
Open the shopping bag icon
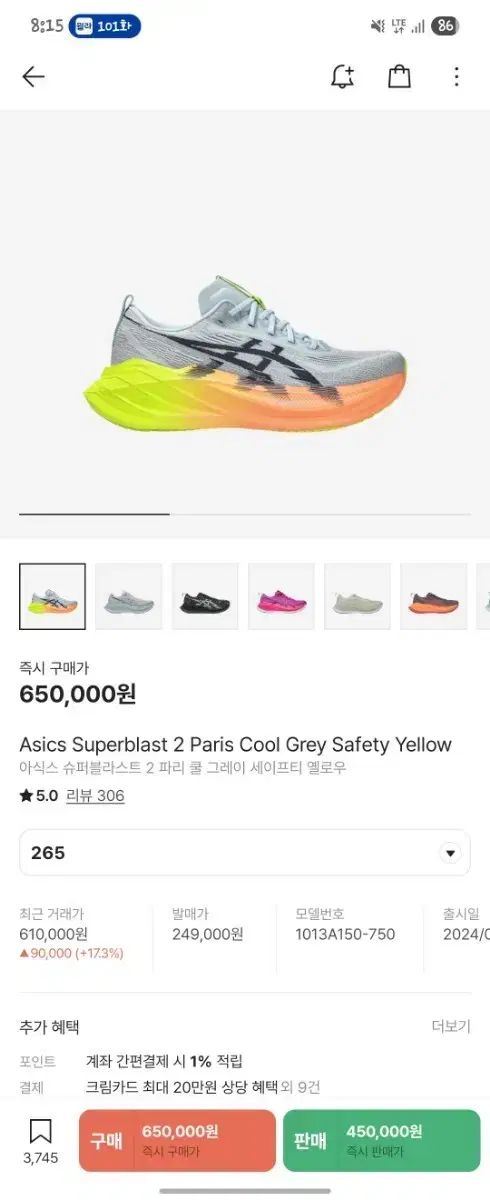[x=399, y=77]
